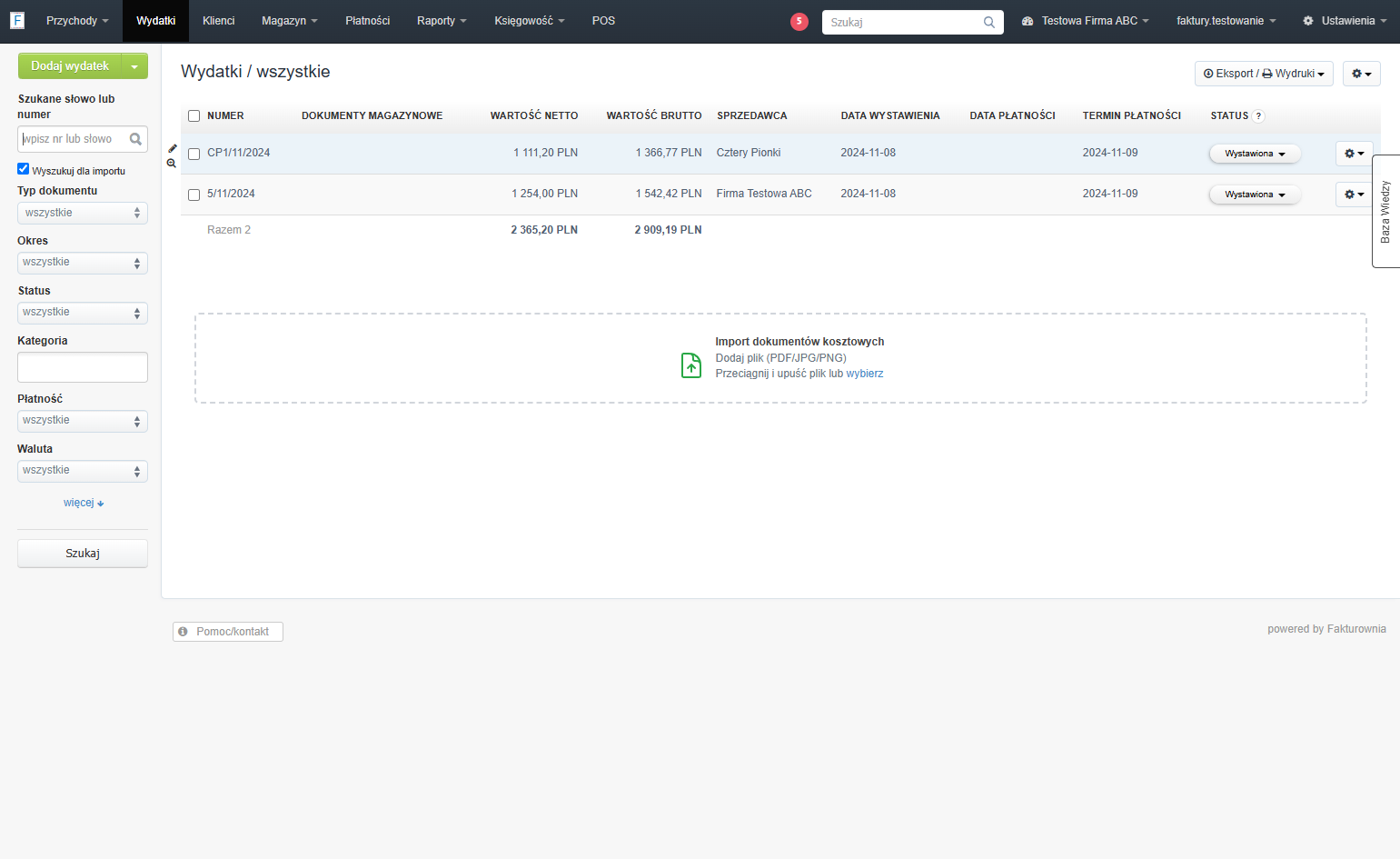
Task: Open the list settings gear next to Eksport
Action: pos(1361,74)
